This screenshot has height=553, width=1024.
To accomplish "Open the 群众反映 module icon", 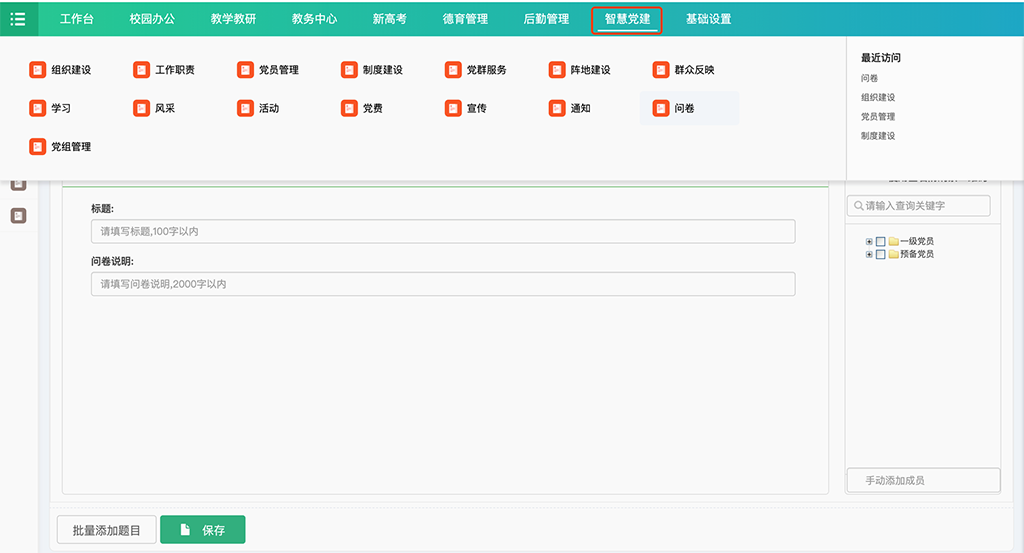I will coord(661,70).
